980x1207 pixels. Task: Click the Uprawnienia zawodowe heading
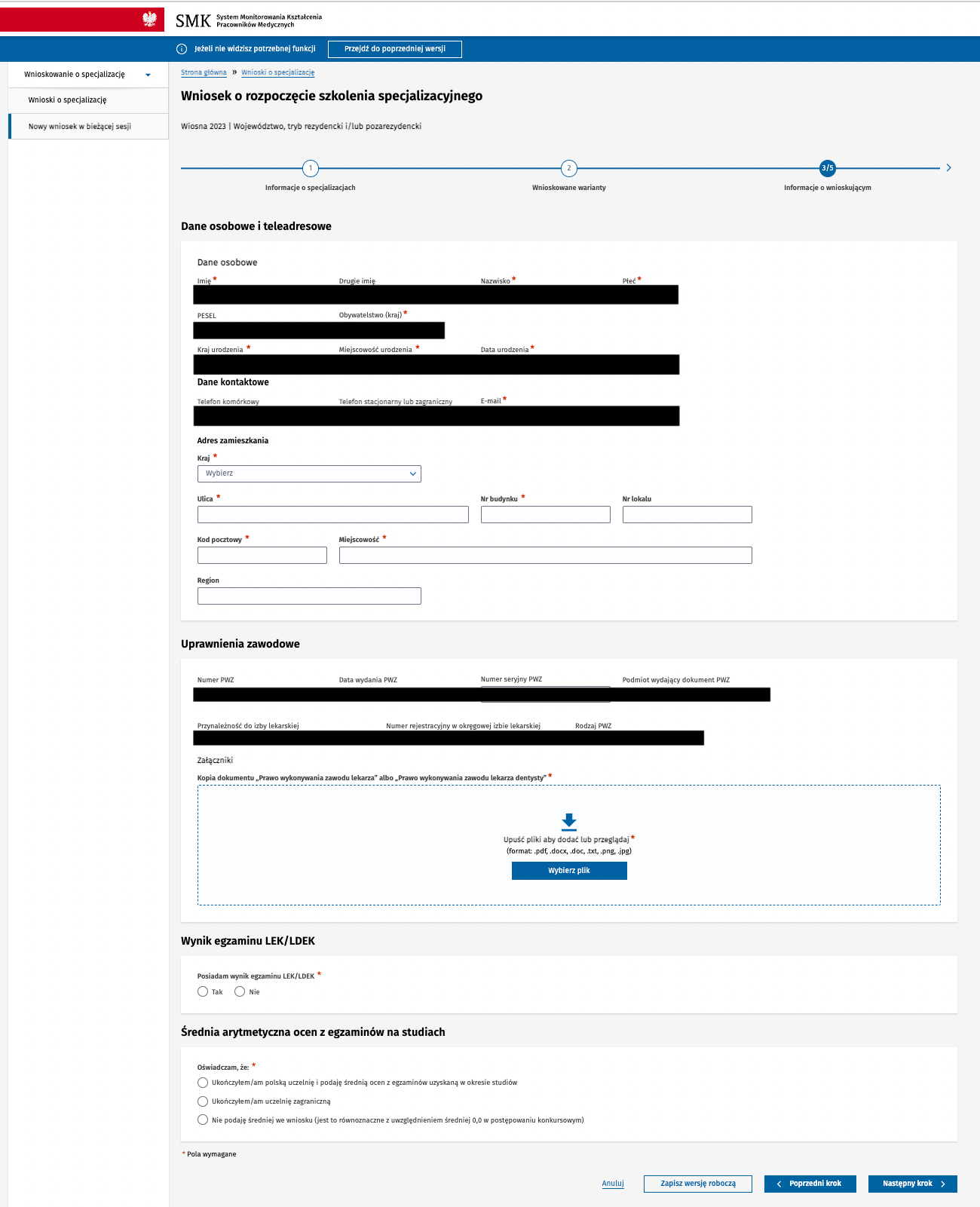tap(240, 644)
